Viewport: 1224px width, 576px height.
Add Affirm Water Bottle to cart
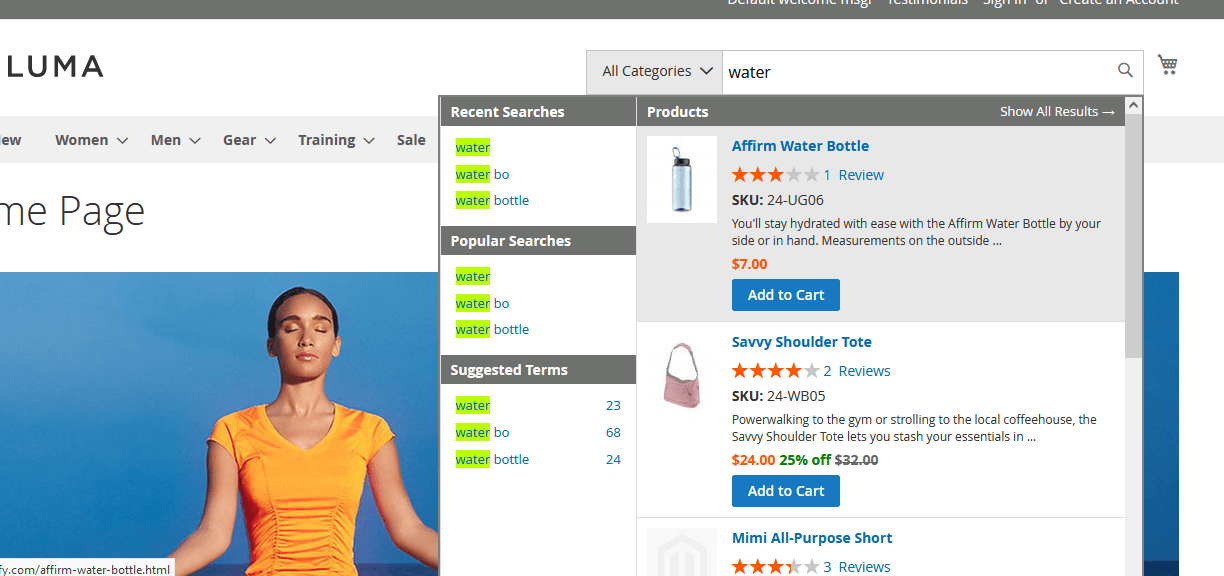click(785, 295)
